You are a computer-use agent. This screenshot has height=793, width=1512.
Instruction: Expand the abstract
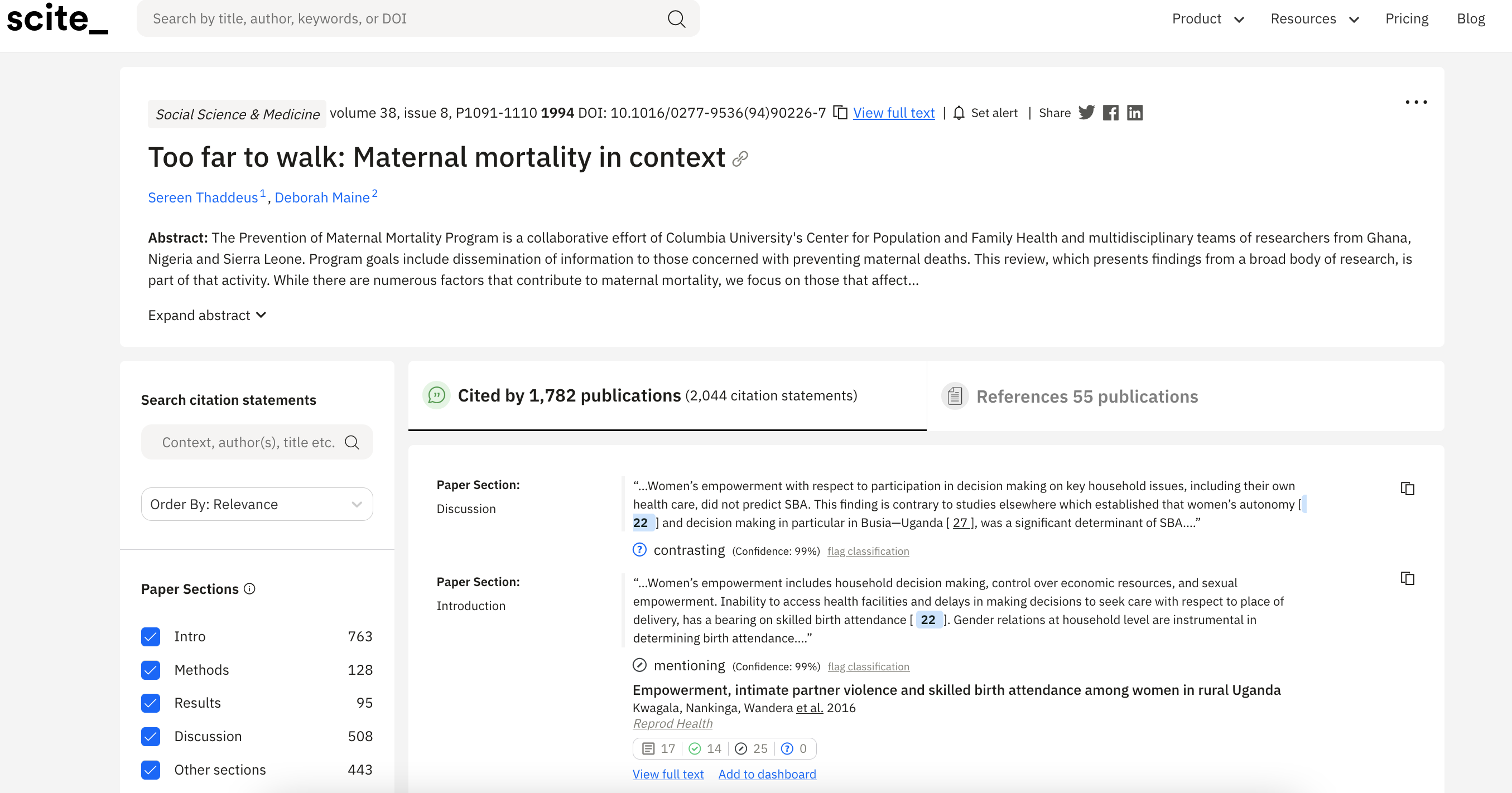pos(206,316)
